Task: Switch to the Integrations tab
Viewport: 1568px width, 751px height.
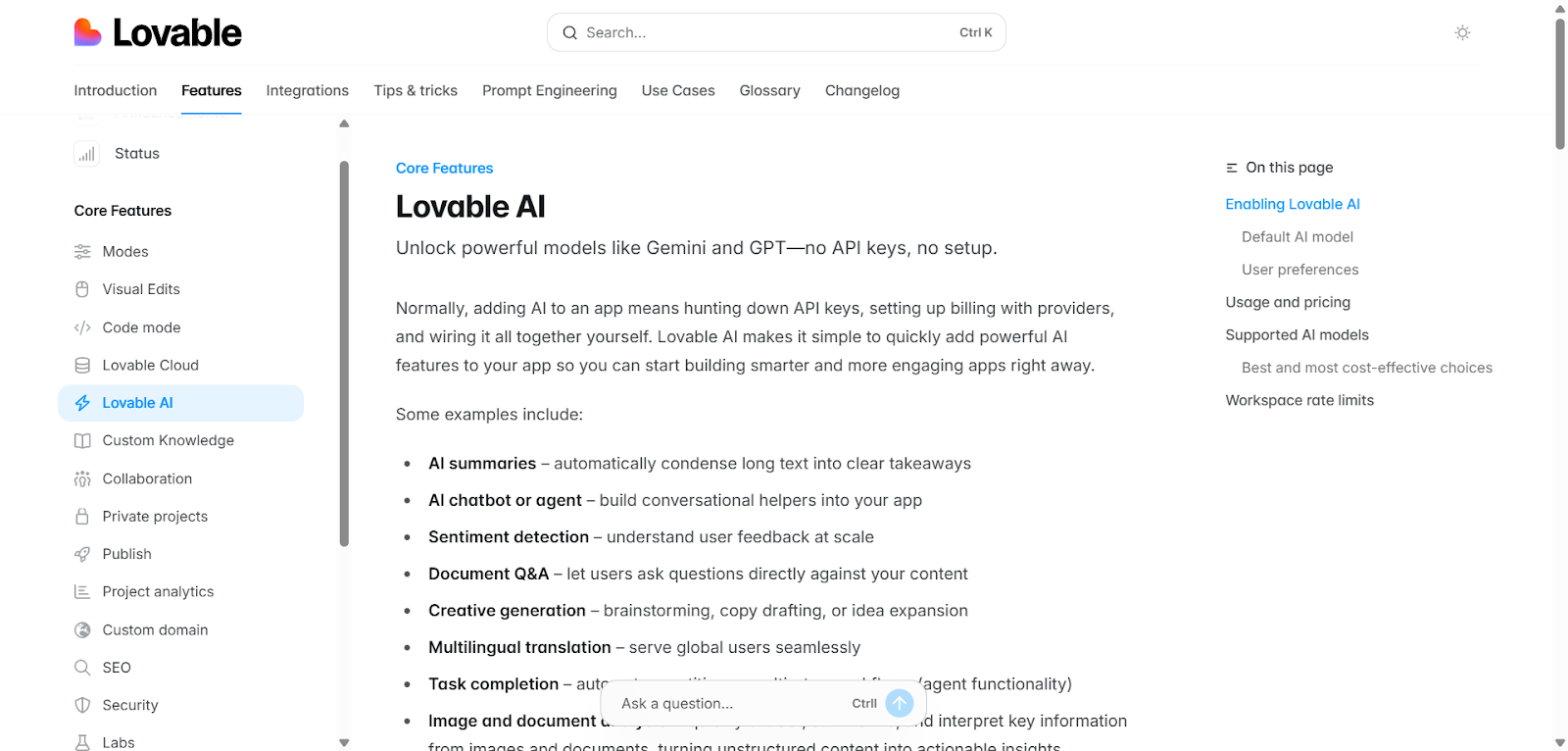Action: [x=308, y=90]
